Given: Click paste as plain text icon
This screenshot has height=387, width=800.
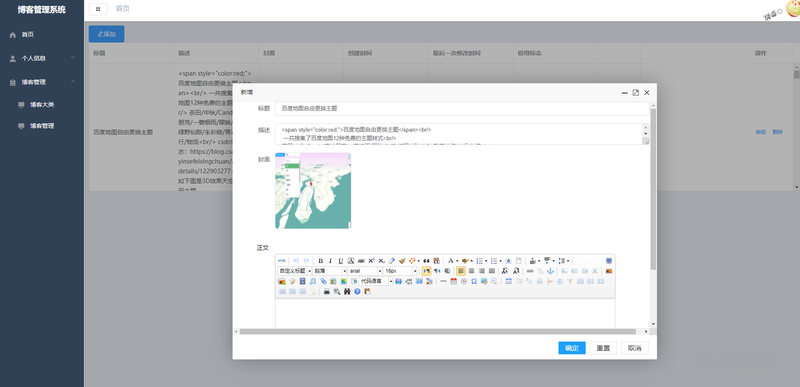Looking at the screenshot, I should pyautogui.click(x=436, y=261).
